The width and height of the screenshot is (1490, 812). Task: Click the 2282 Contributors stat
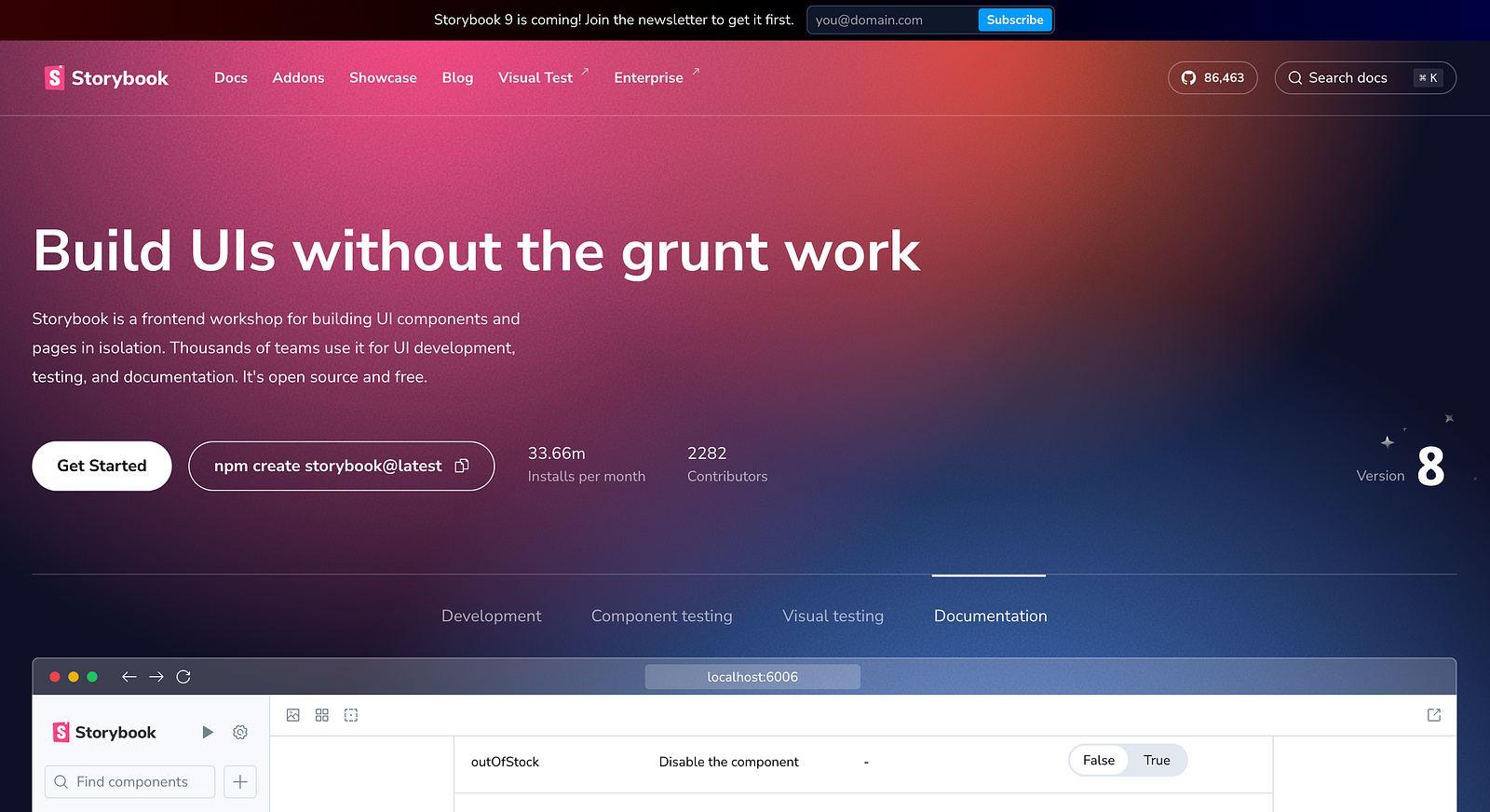coord(727,465)
